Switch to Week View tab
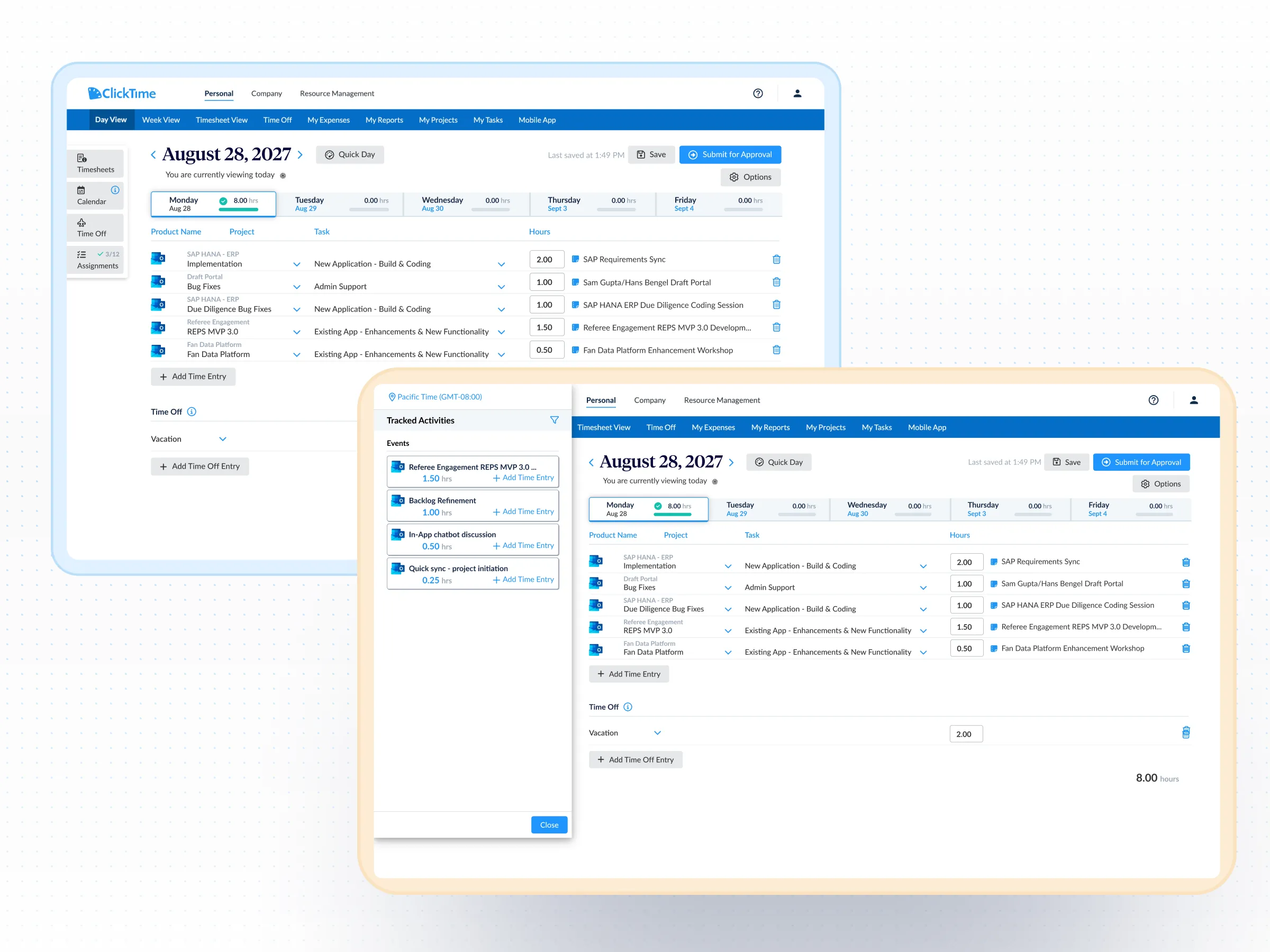The height and width of the screenshot is (952, 1270). pos(161,120)
